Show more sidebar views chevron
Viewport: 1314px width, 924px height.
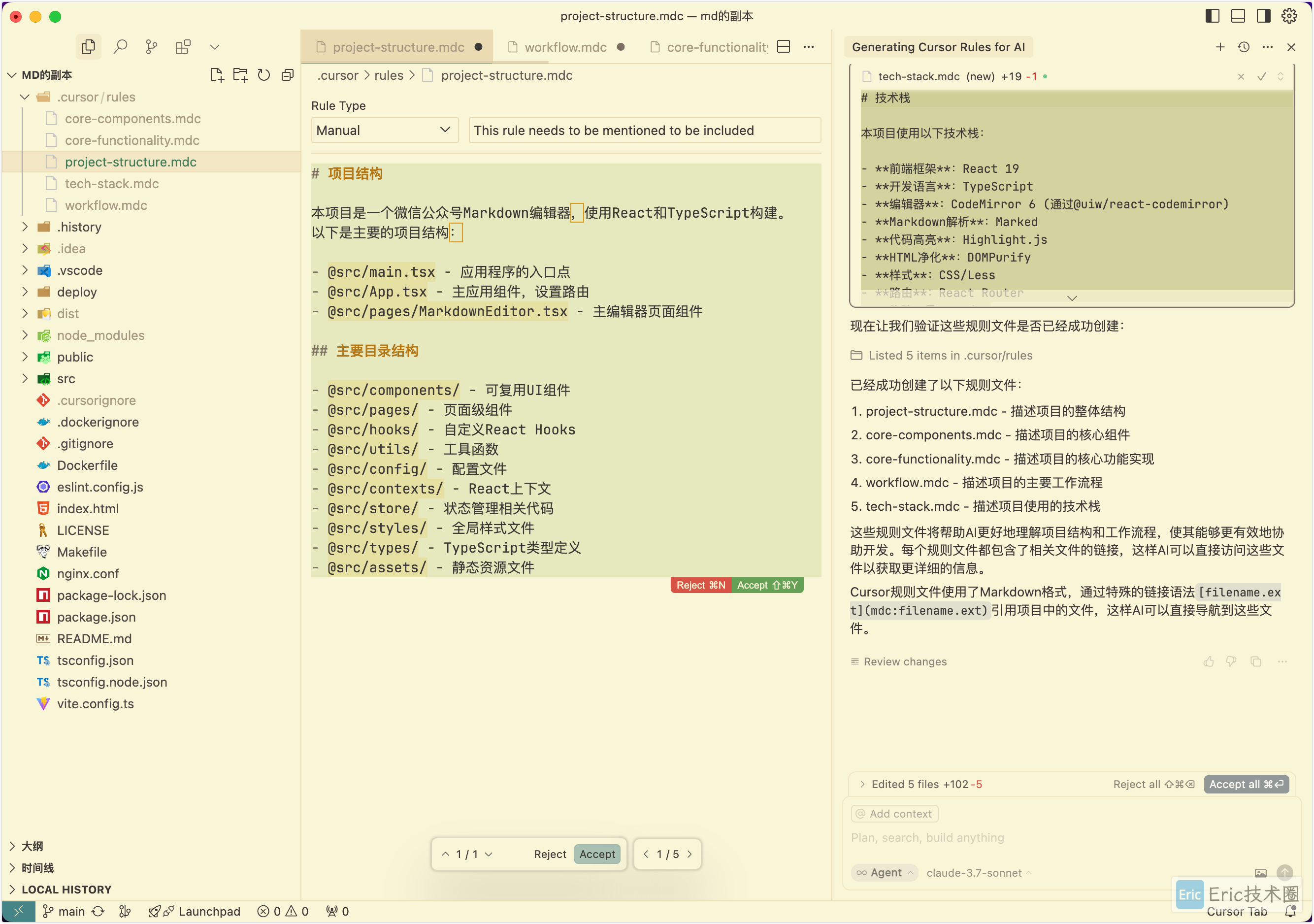click(215, 47)
